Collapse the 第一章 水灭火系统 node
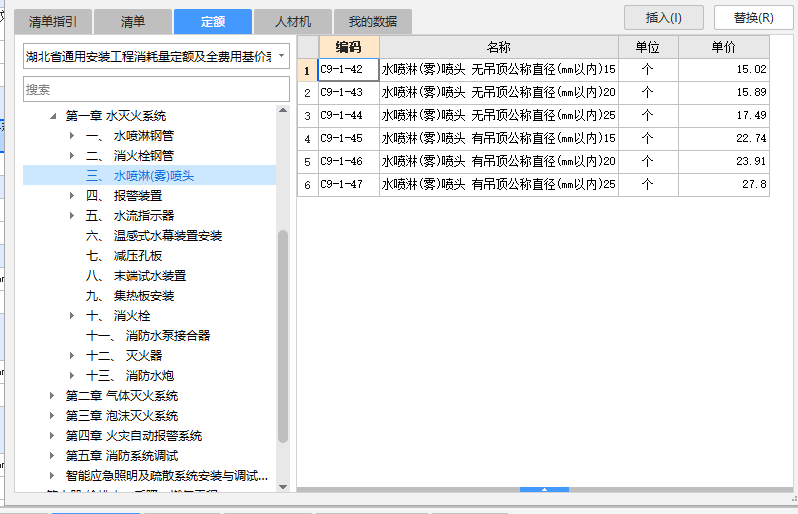Screen dimensions: 798x514 click(x=53, y=116)
